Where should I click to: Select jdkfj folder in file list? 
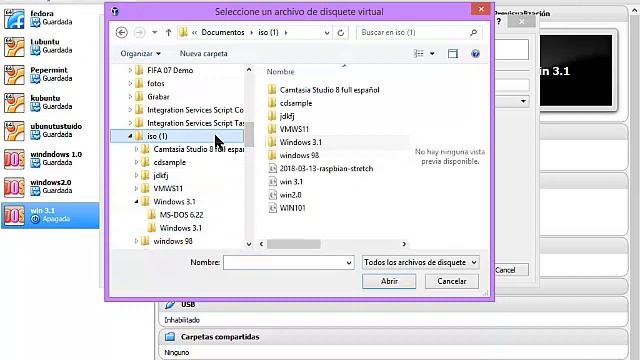click(x=287, y=116)
